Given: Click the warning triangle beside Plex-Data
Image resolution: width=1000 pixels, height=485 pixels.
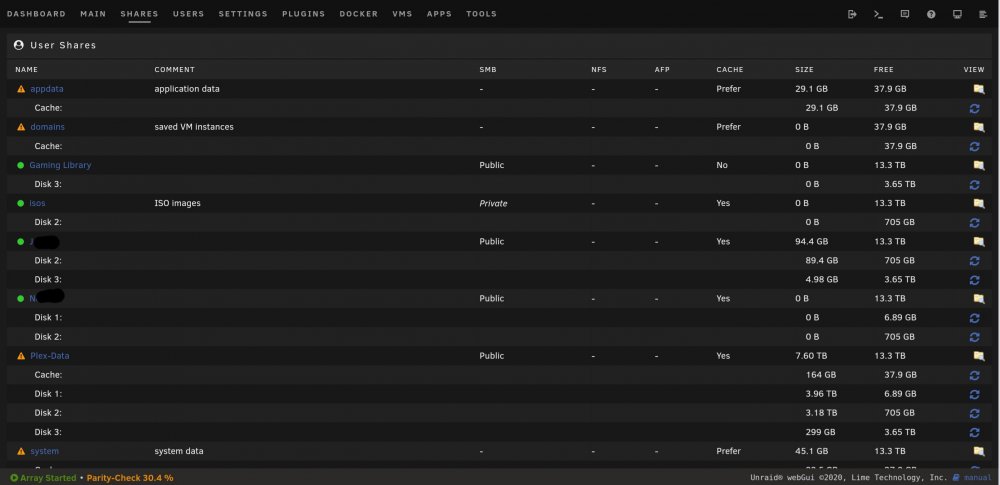Looking at the screenshot, I should click(x=21, y=356).
